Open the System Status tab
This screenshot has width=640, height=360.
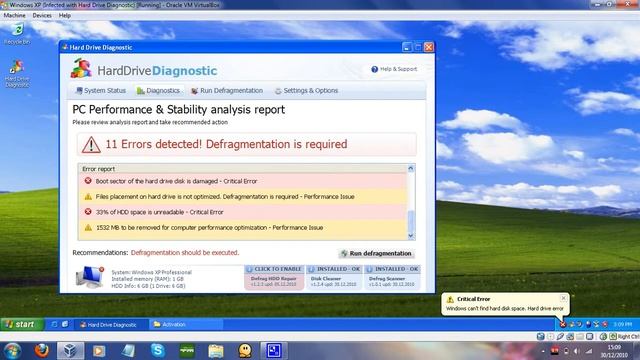point(101,91)
